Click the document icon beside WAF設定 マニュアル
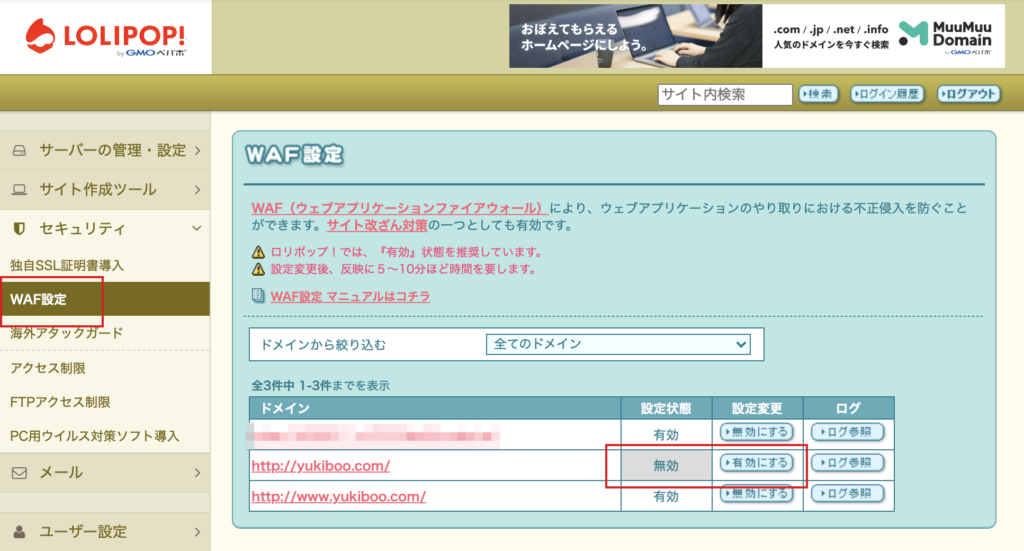 click(259, 296)
